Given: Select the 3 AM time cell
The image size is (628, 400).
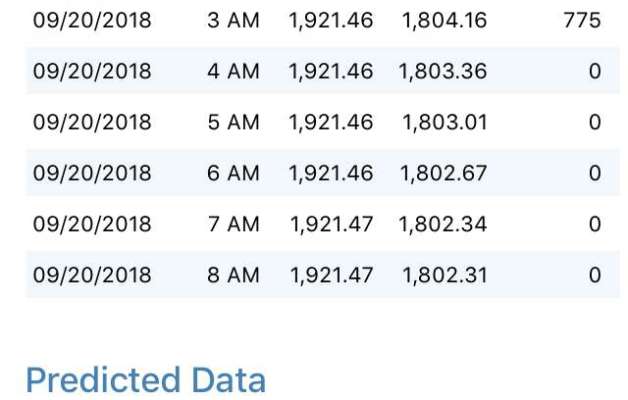Looking at the screenshot, I should point(233,20).
